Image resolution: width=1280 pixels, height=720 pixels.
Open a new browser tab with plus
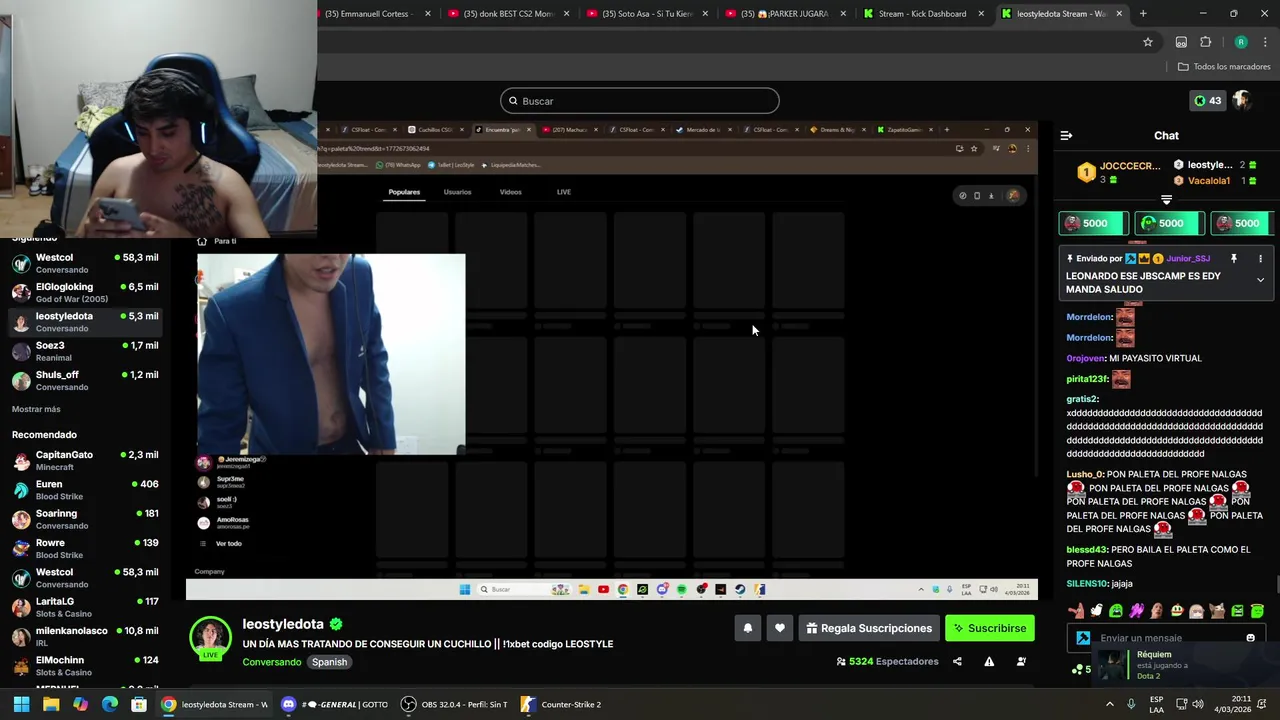pos(1143,14)
